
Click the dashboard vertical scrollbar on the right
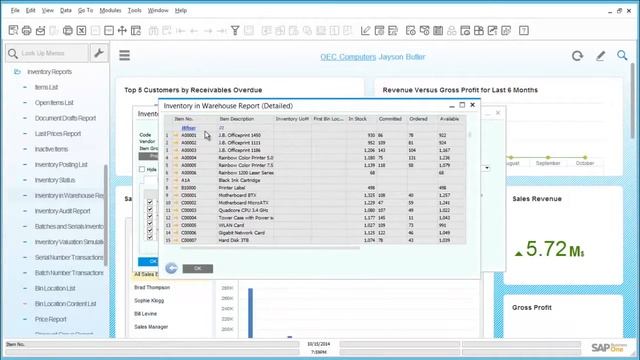pos(633,101)
